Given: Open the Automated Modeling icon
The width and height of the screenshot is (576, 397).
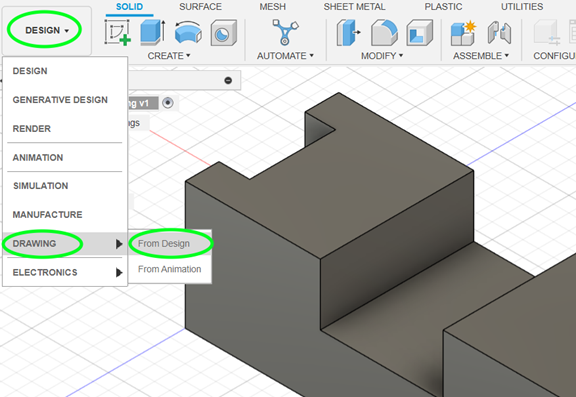Looking at the screenshot, I should 285,32.
